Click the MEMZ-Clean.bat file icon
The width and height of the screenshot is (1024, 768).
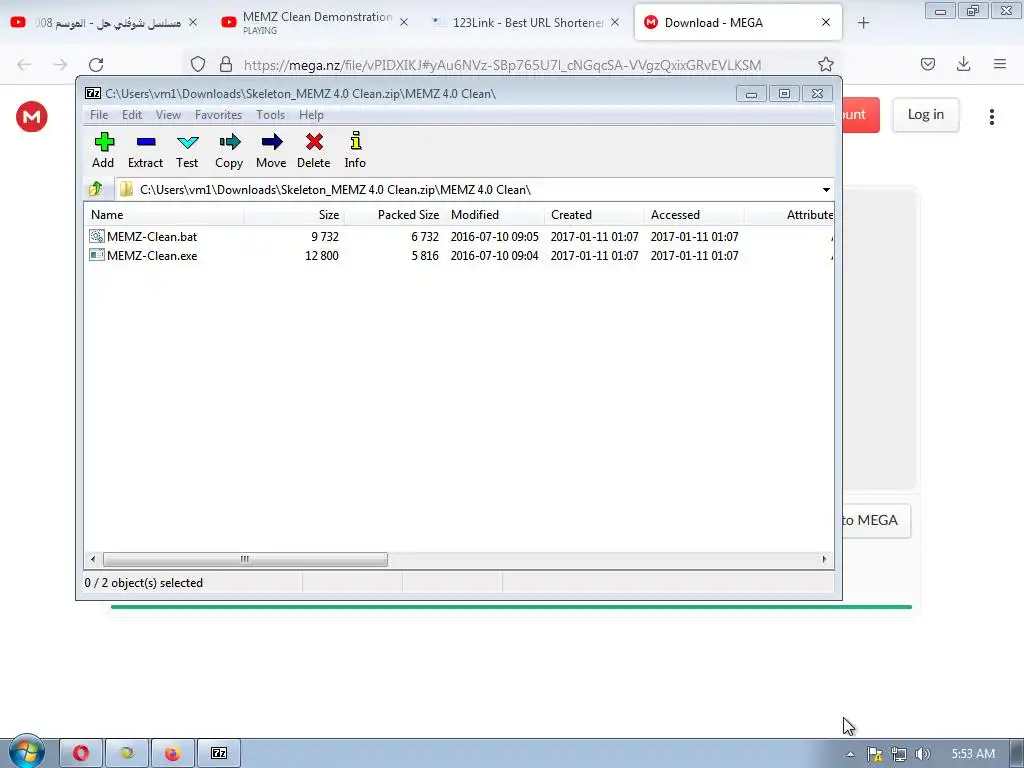(x=97, y=236)
